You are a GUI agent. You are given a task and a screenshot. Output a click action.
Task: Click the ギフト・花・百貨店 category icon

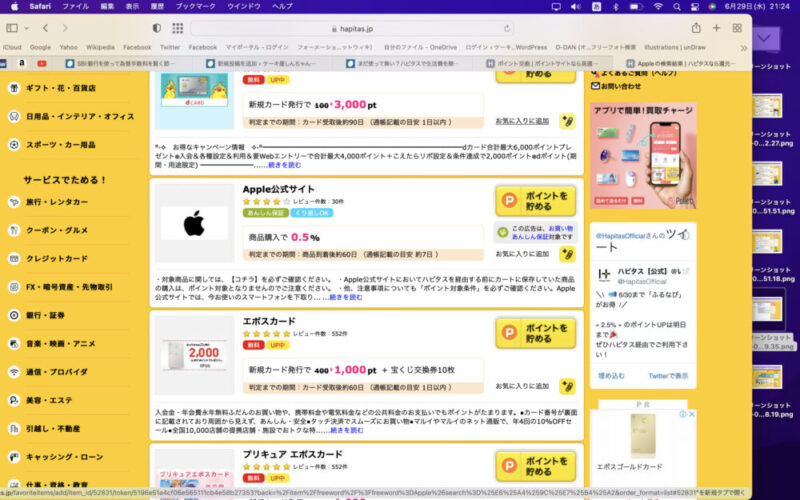tap(14, 88)
